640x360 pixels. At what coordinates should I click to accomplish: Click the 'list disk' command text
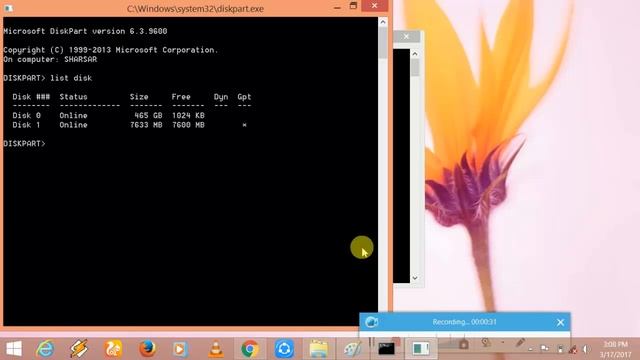(71, 78)
